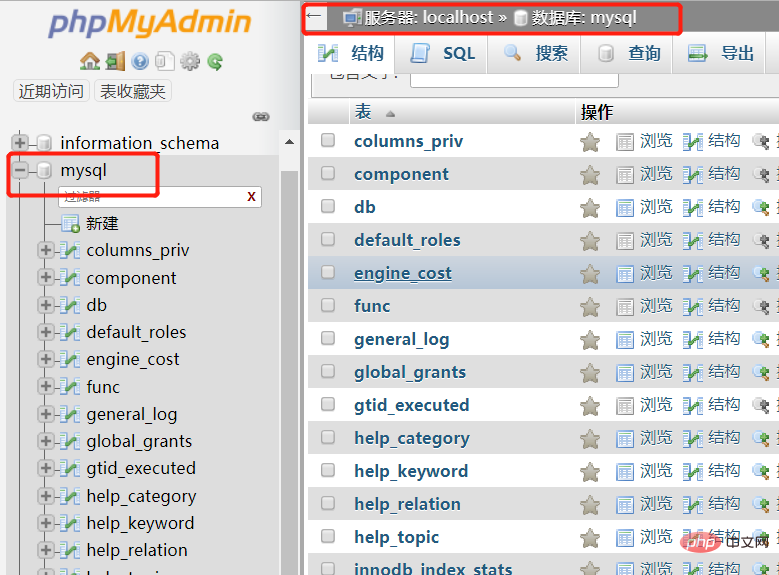Open the MySQL documentation page icon

click(x=165, y=62)
